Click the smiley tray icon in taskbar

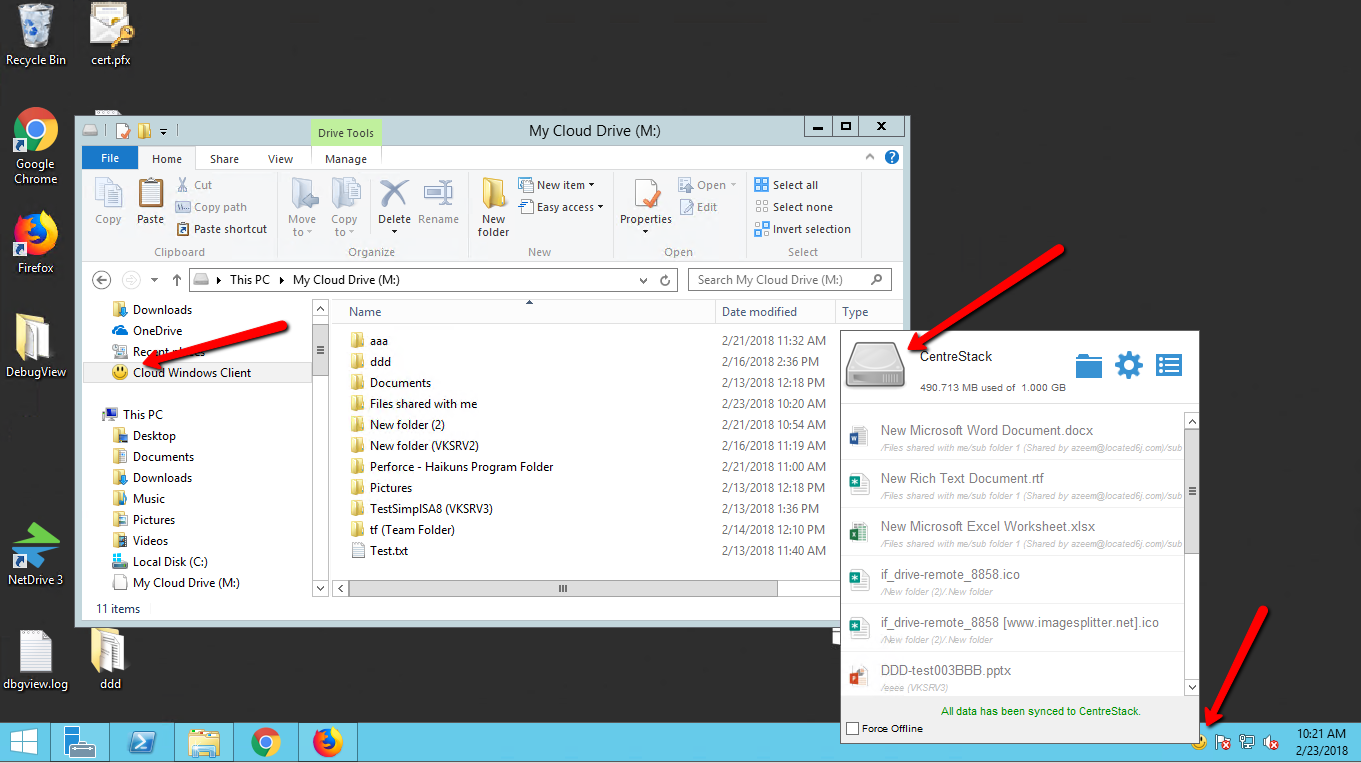pos(1198,742)
